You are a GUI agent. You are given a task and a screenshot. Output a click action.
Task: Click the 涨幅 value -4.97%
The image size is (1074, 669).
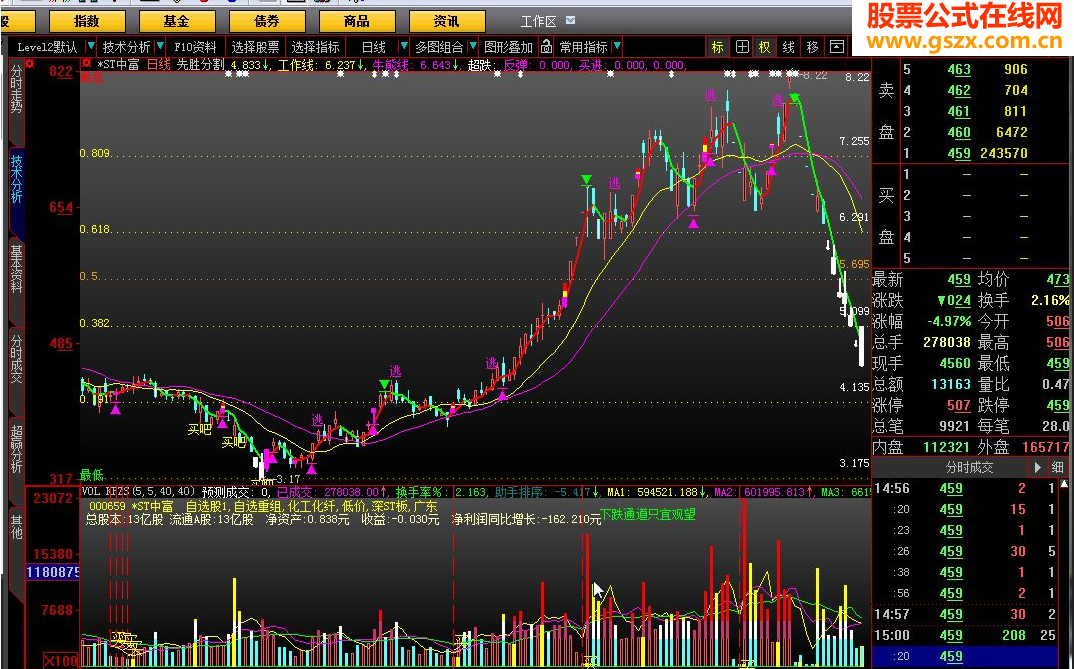(949, 321)
